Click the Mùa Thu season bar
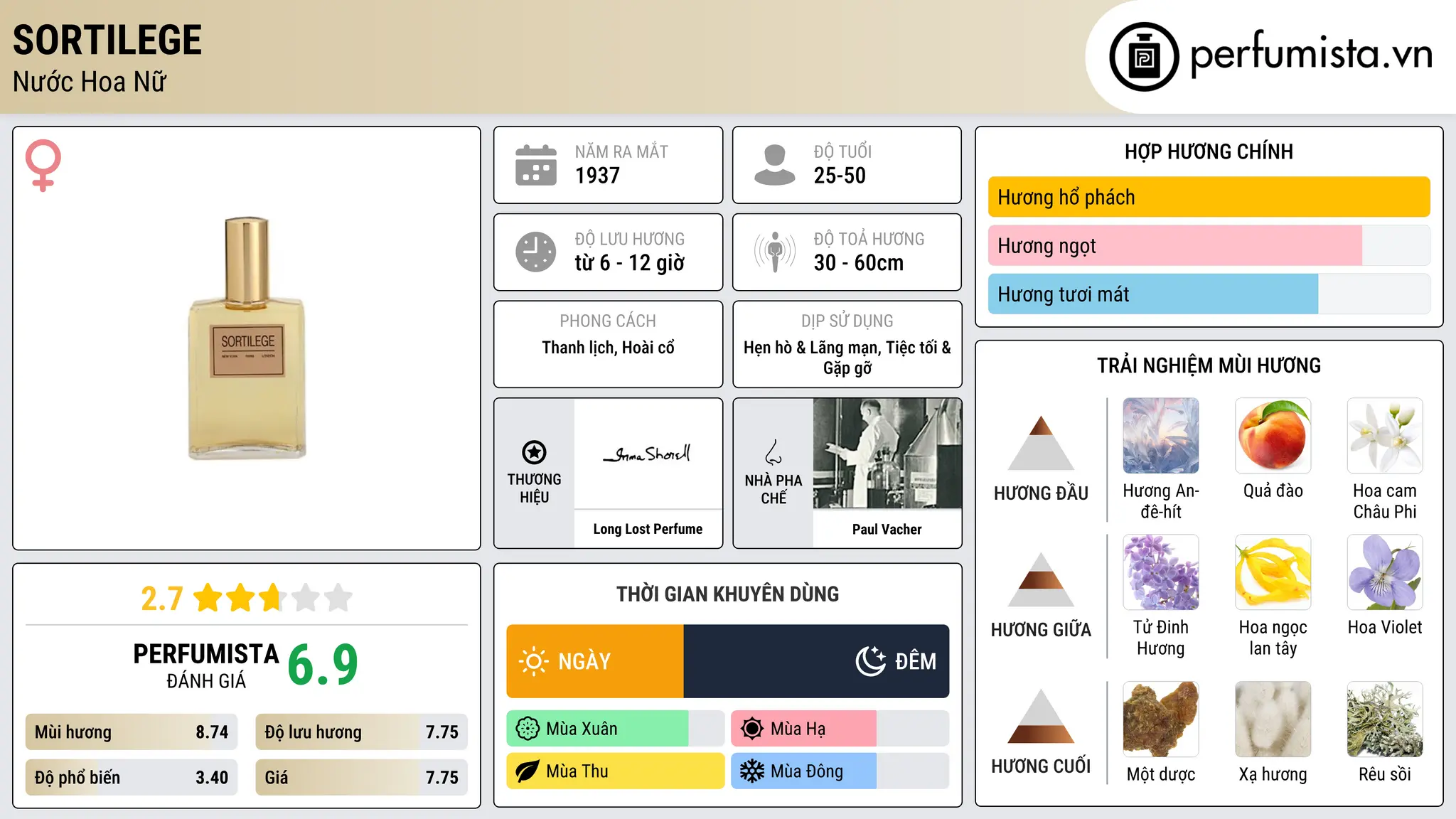 point(616,771)
